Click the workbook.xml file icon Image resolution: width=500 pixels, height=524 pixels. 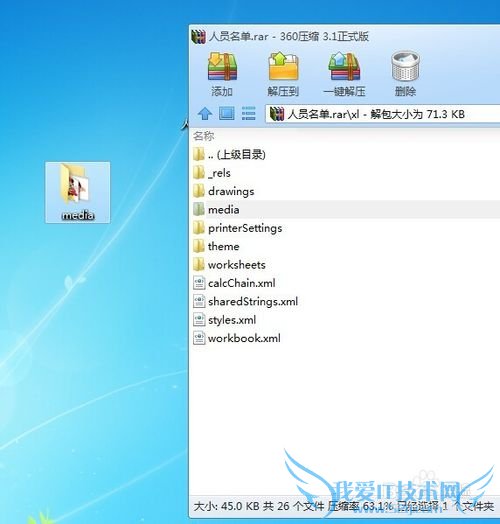coord(199,338)
